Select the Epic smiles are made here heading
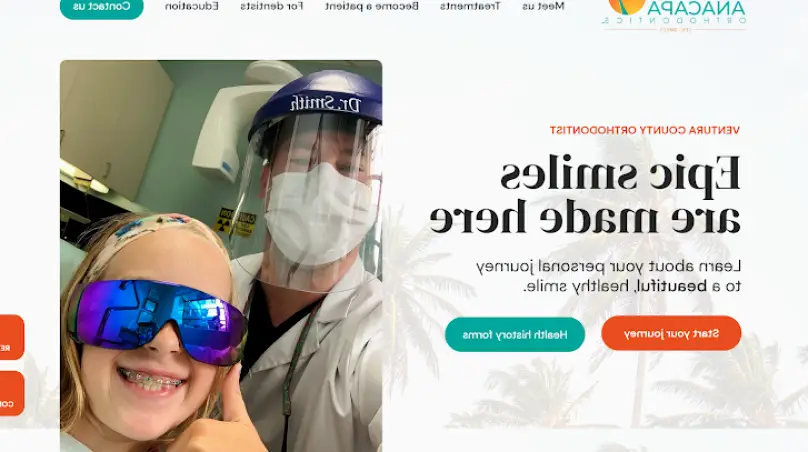The height and width of the screenshot is (452, 808). coord(585,195)
